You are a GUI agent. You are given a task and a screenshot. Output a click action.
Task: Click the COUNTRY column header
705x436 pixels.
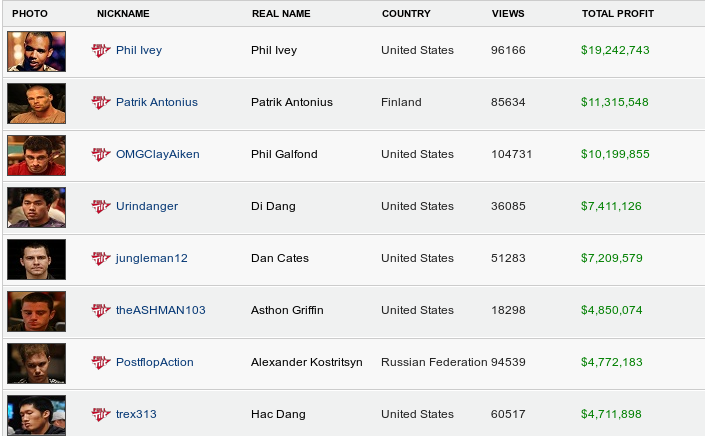406,13
